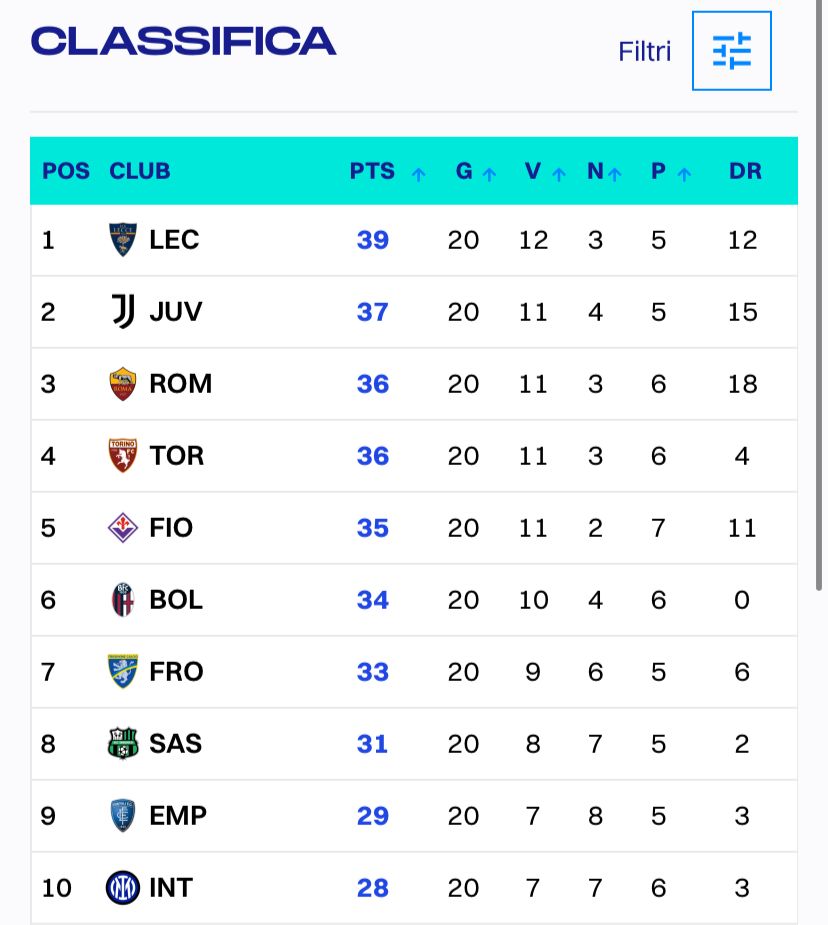Click the Lecce club crest

(x=122, y=240)
